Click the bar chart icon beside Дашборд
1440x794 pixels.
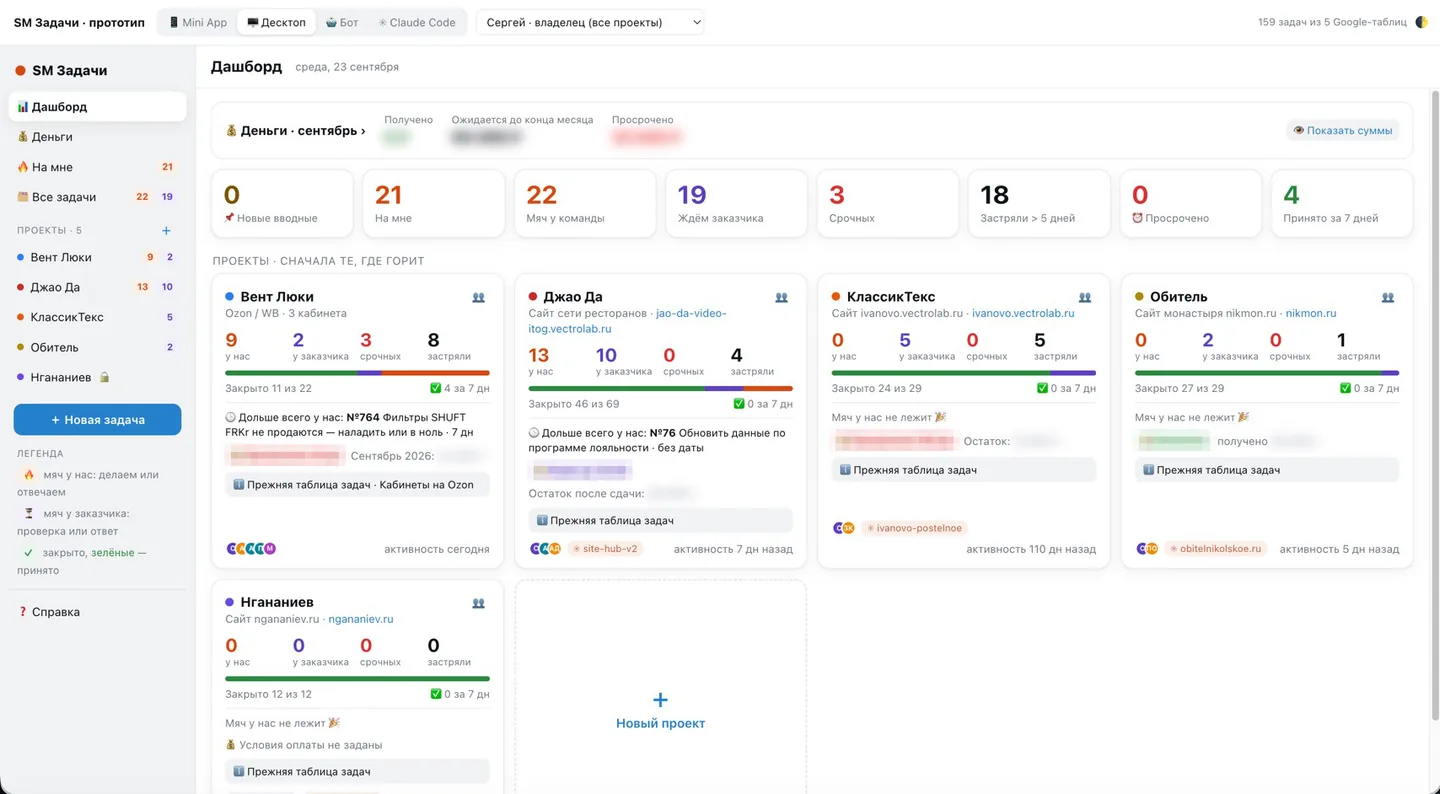pyautogui.click(x=23, y=107)
